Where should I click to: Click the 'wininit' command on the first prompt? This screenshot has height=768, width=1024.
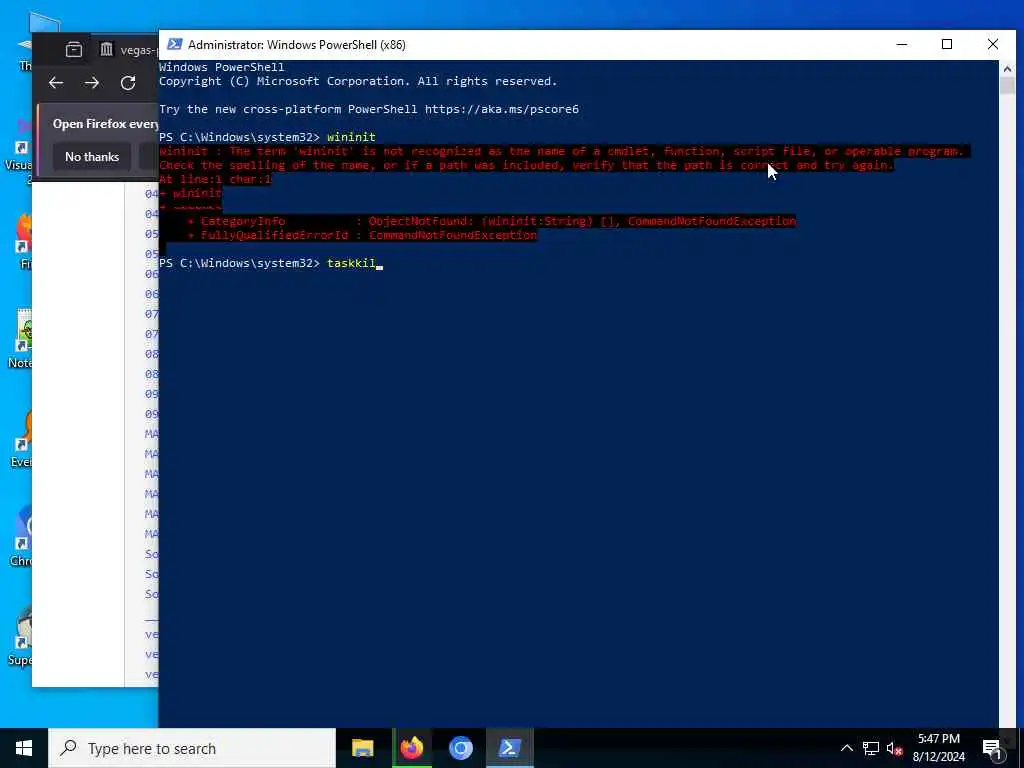[351, 137]
